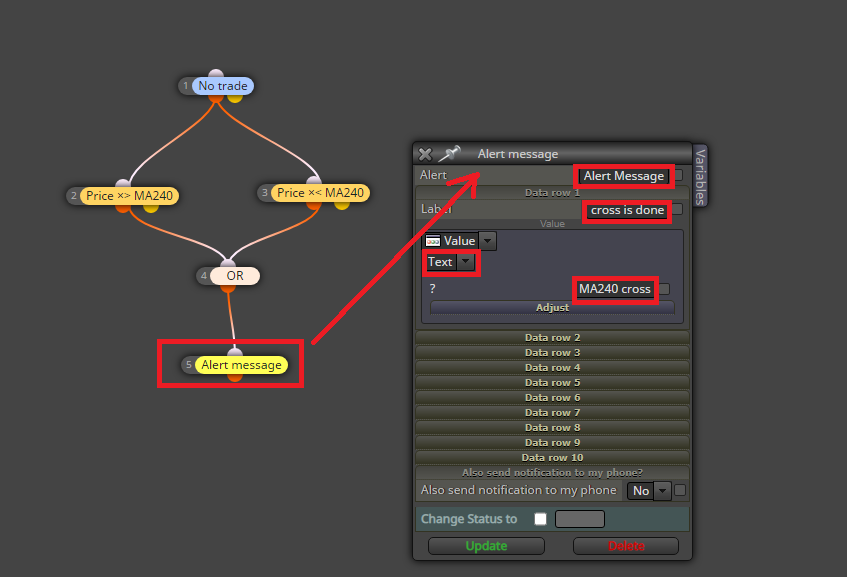Select the No trade node

223,86
